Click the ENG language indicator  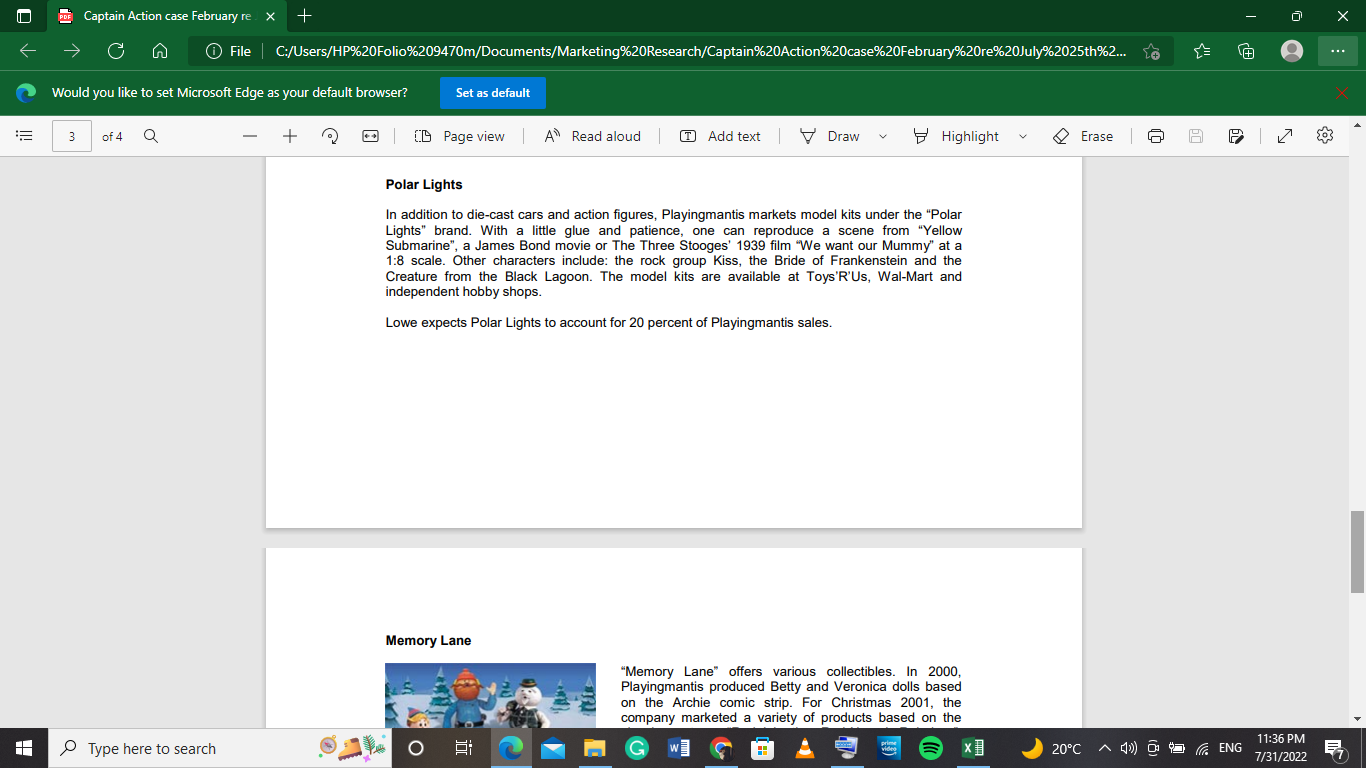tap(1230, 748)
